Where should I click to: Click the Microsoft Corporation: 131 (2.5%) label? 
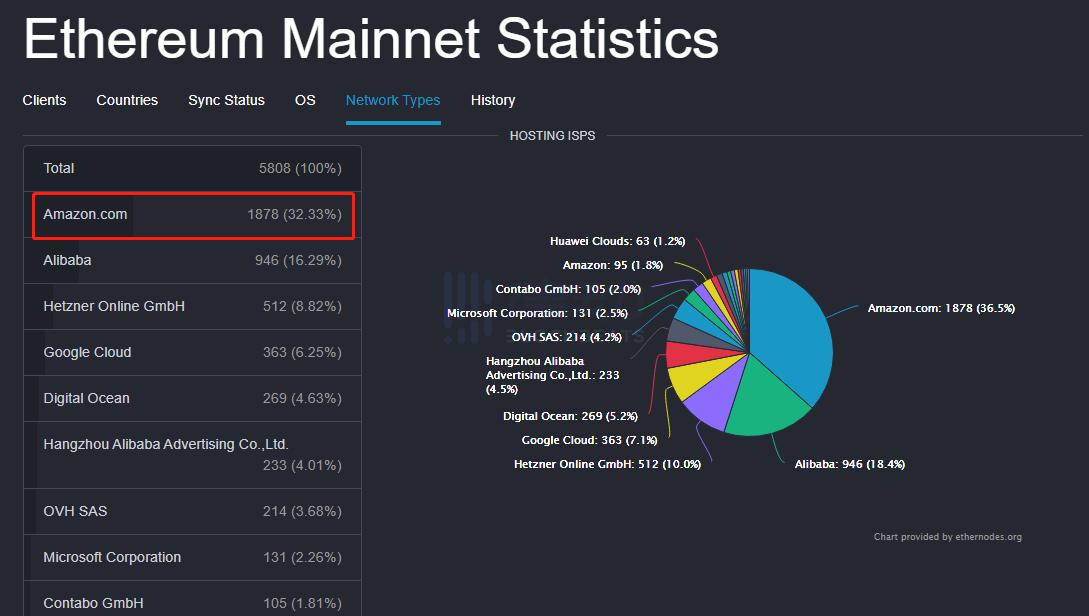click(x=537, y=313)
